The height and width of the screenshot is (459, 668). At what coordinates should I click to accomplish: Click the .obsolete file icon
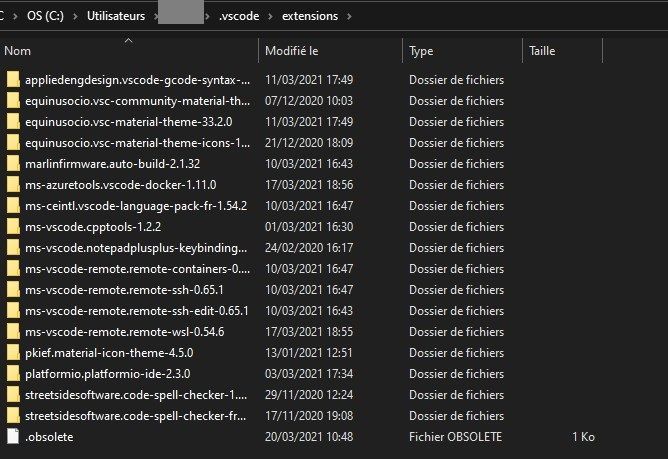[13, 437]
